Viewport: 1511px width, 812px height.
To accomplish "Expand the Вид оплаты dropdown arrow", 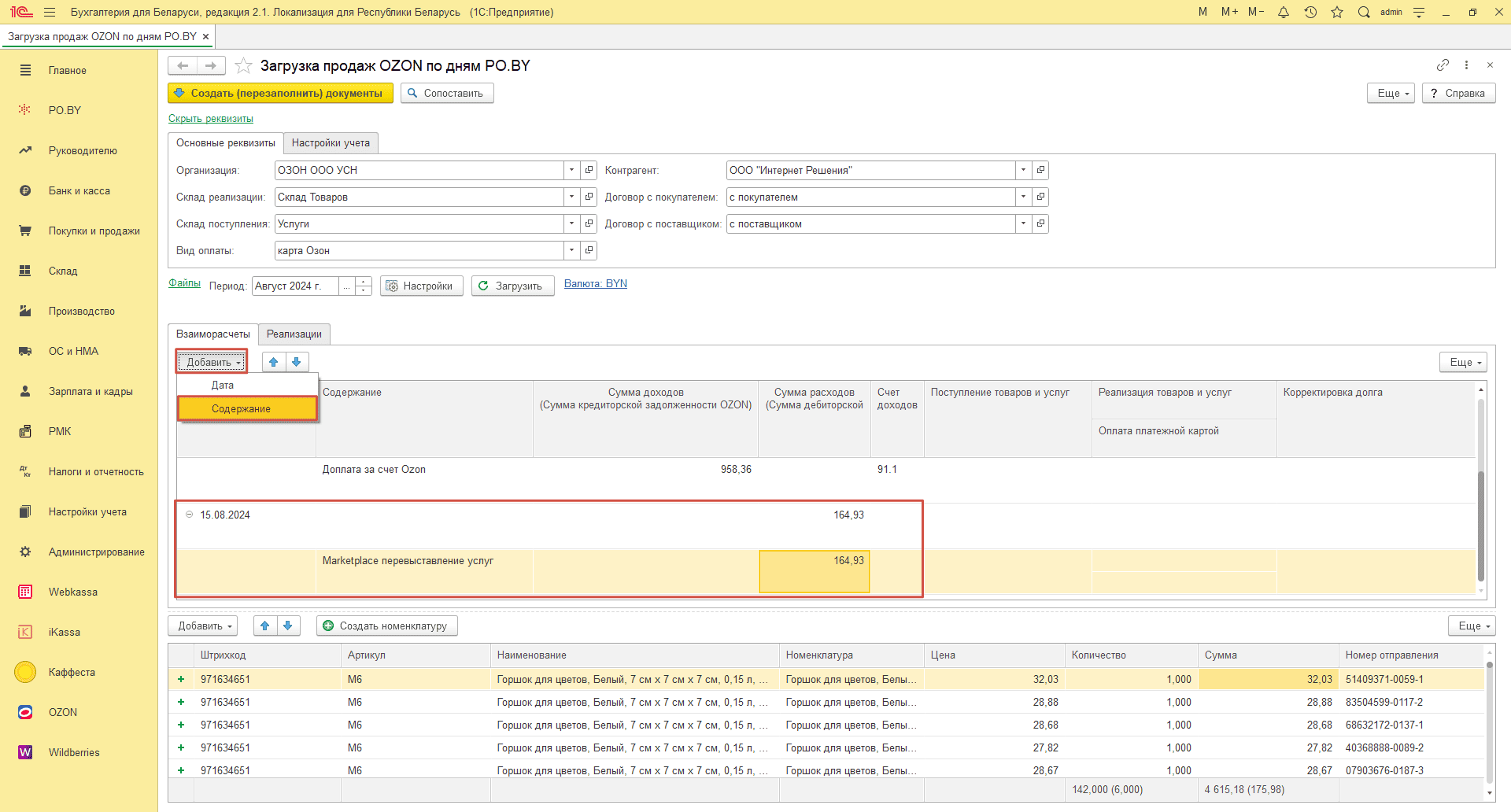I will point(572,250).
